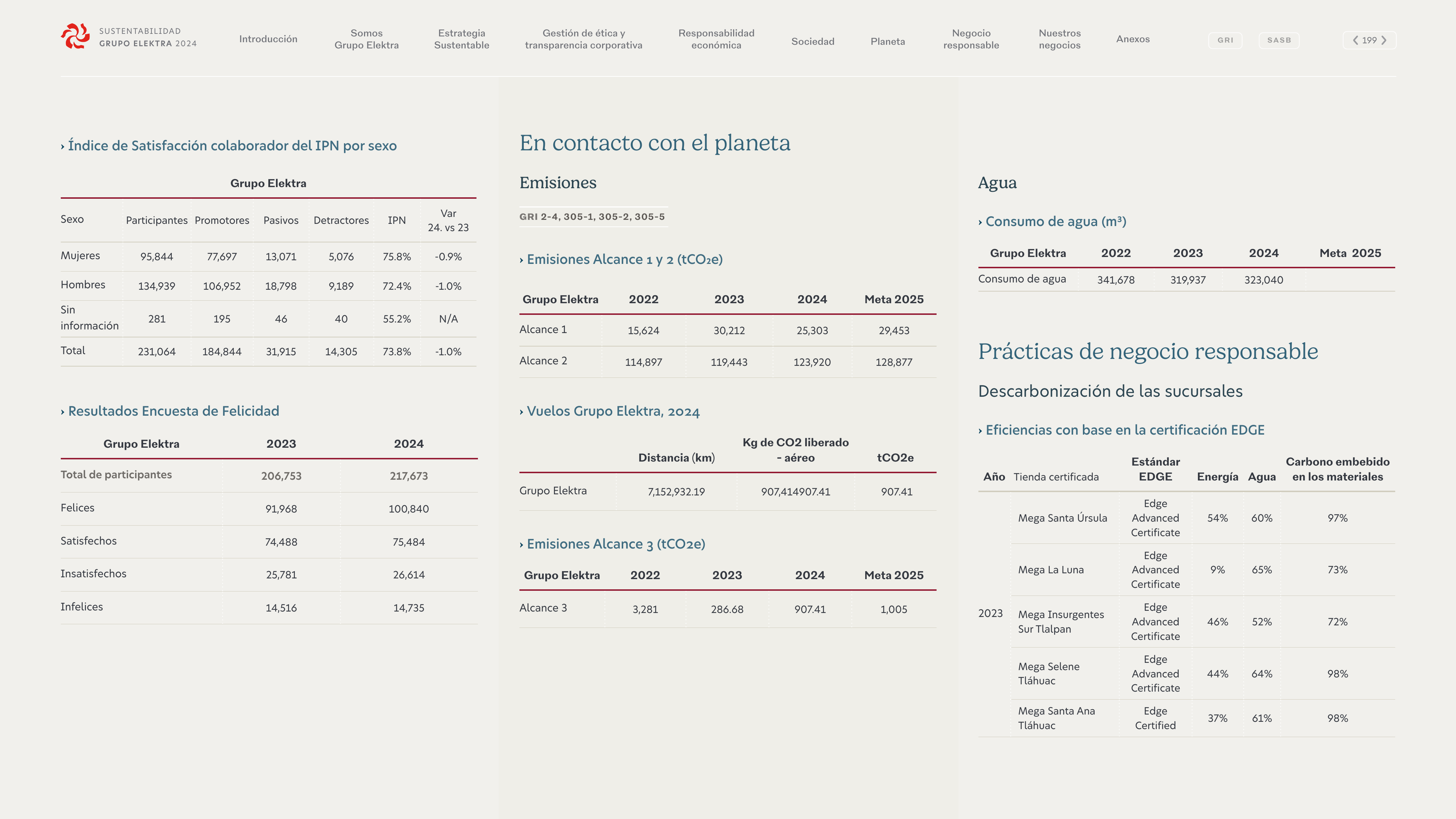
Task: Click Alcance 1 Meta 2025 value 29,453
Action: click(894, 331)
